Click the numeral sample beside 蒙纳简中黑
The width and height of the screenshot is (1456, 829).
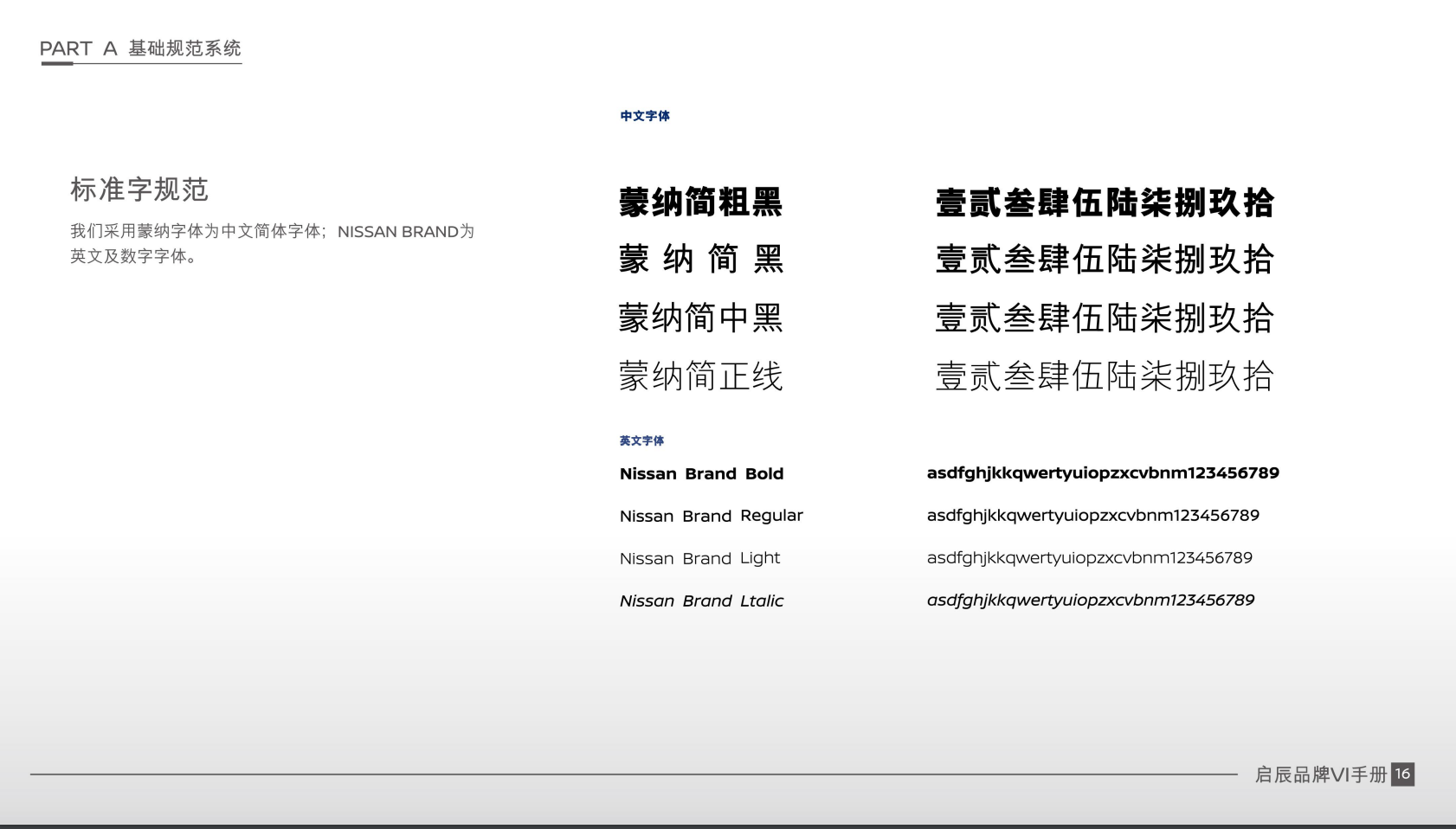pyautogui.click(x=1105, y=318)
